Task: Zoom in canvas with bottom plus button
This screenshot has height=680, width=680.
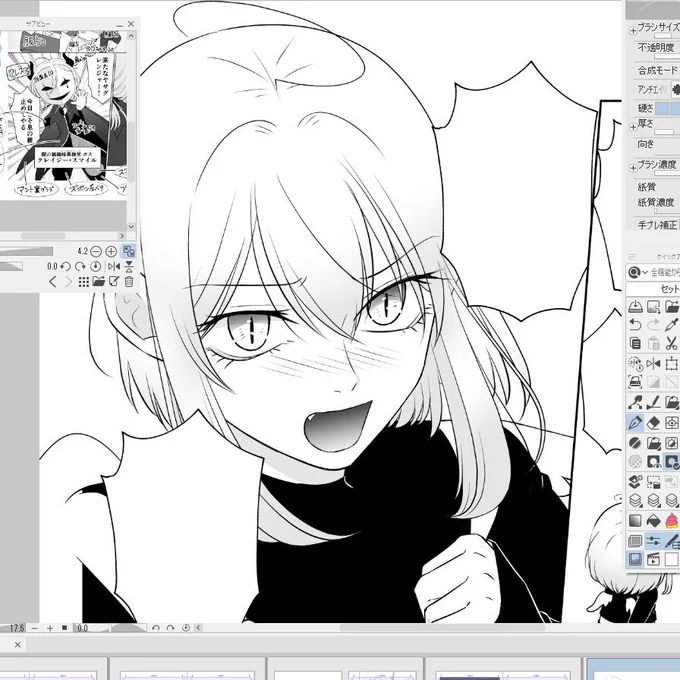Action: pos(50,628)
